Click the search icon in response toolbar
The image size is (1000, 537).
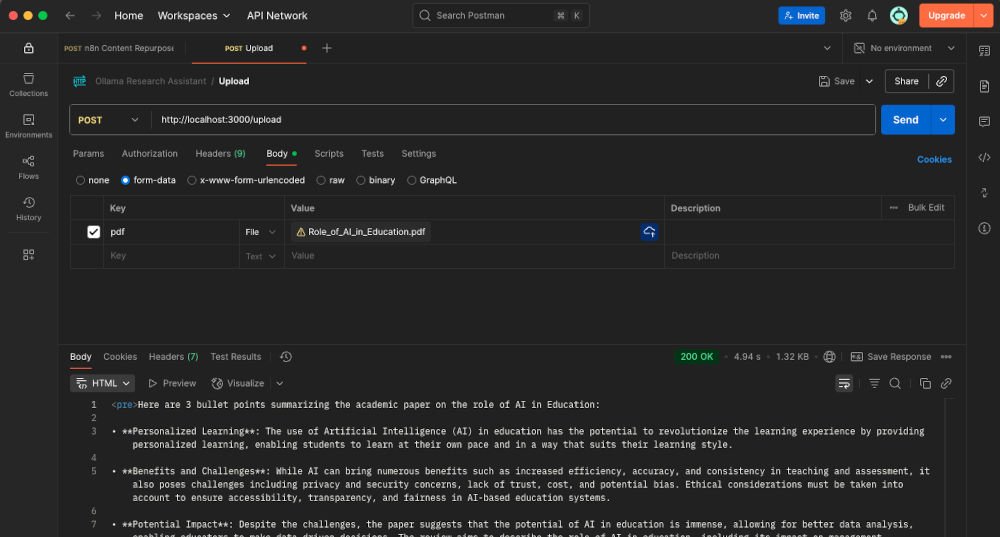click(895, 383)
